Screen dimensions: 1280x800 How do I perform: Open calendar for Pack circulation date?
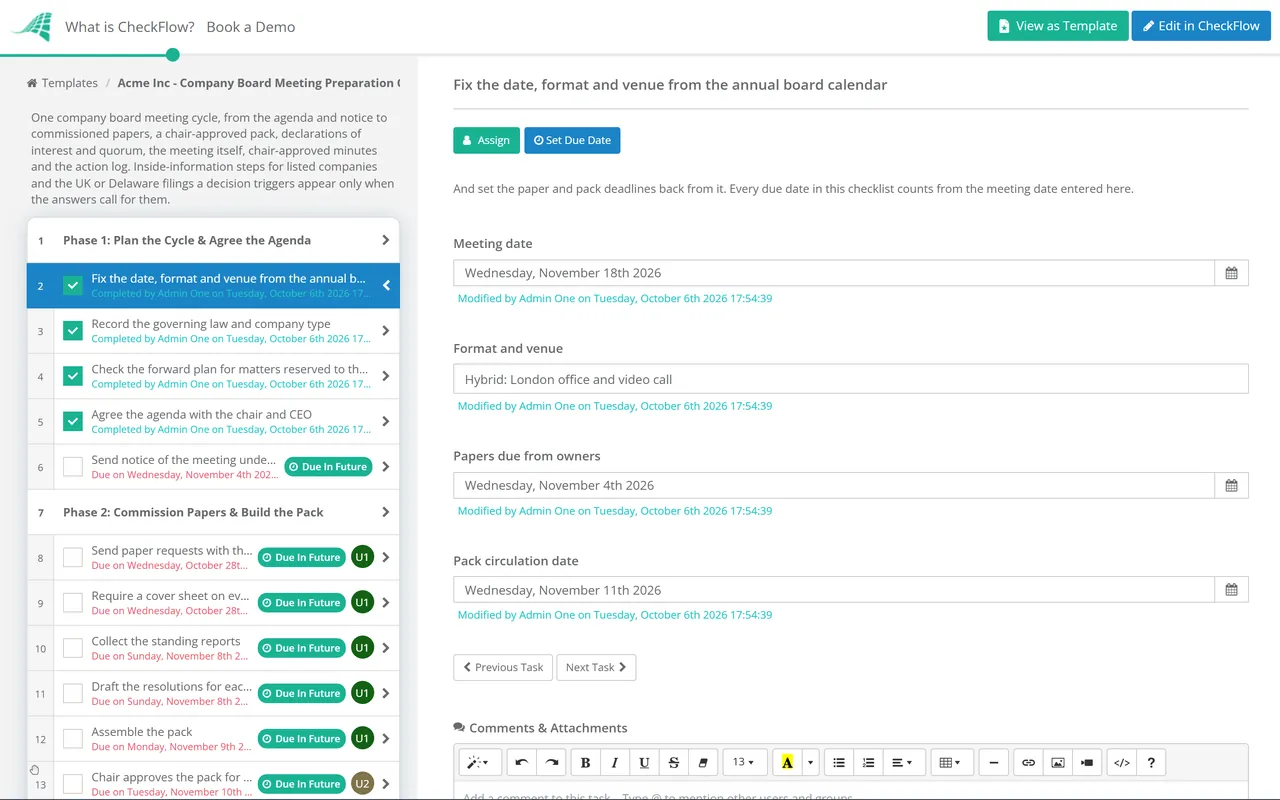tap(1231, 590)
